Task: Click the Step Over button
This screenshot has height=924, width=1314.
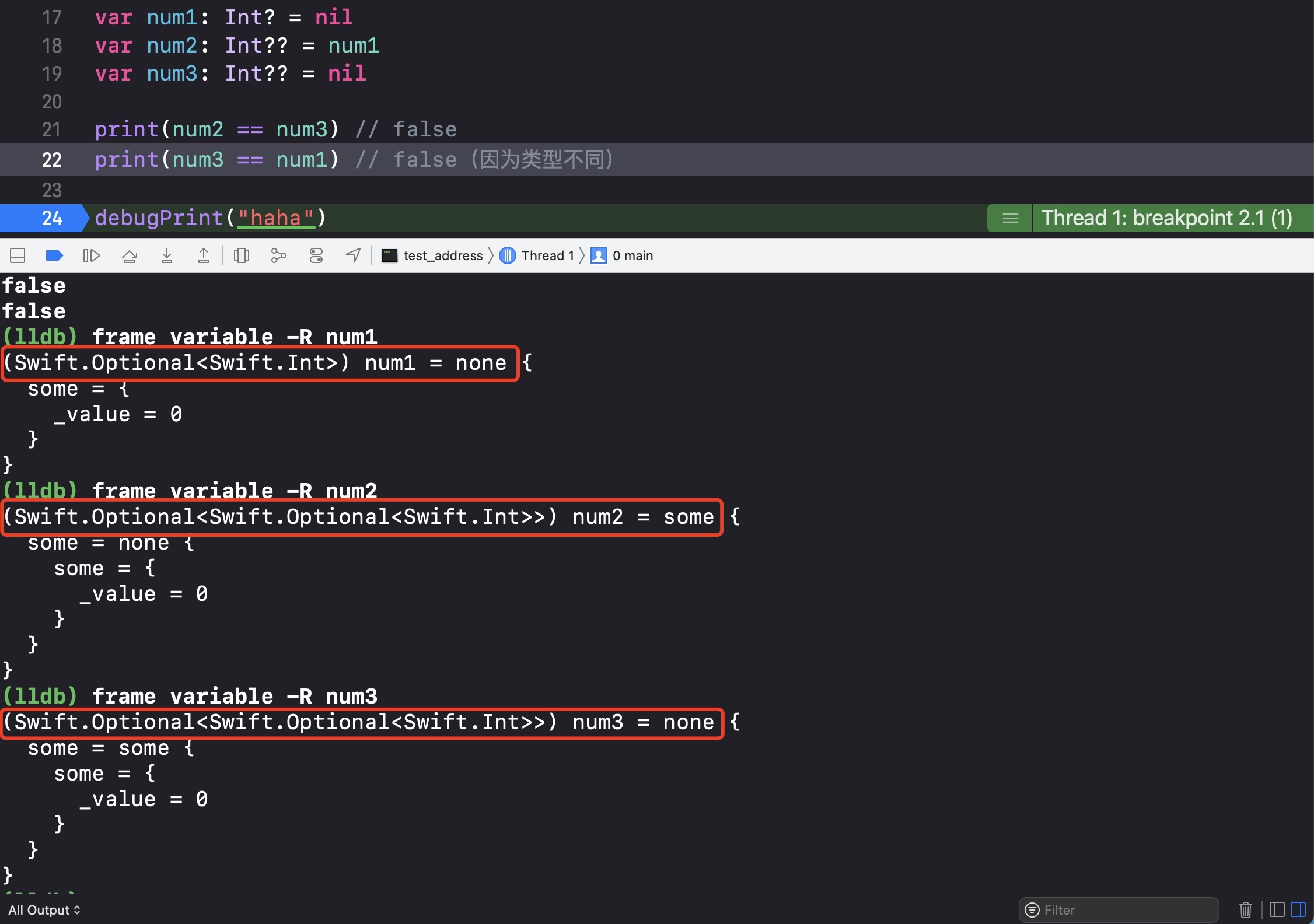Action: click(130, 256)
